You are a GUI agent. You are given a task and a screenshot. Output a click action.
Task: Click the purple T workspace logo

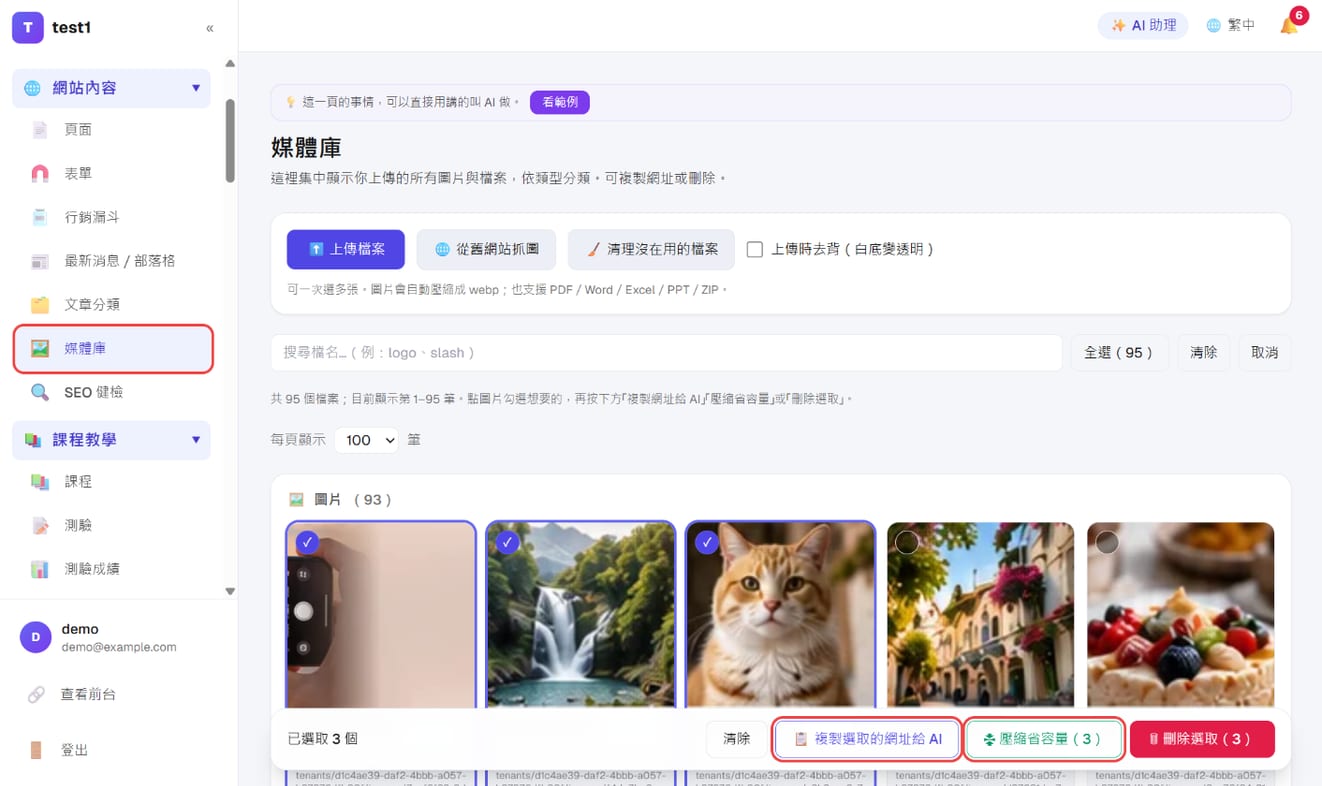point(28,28)
